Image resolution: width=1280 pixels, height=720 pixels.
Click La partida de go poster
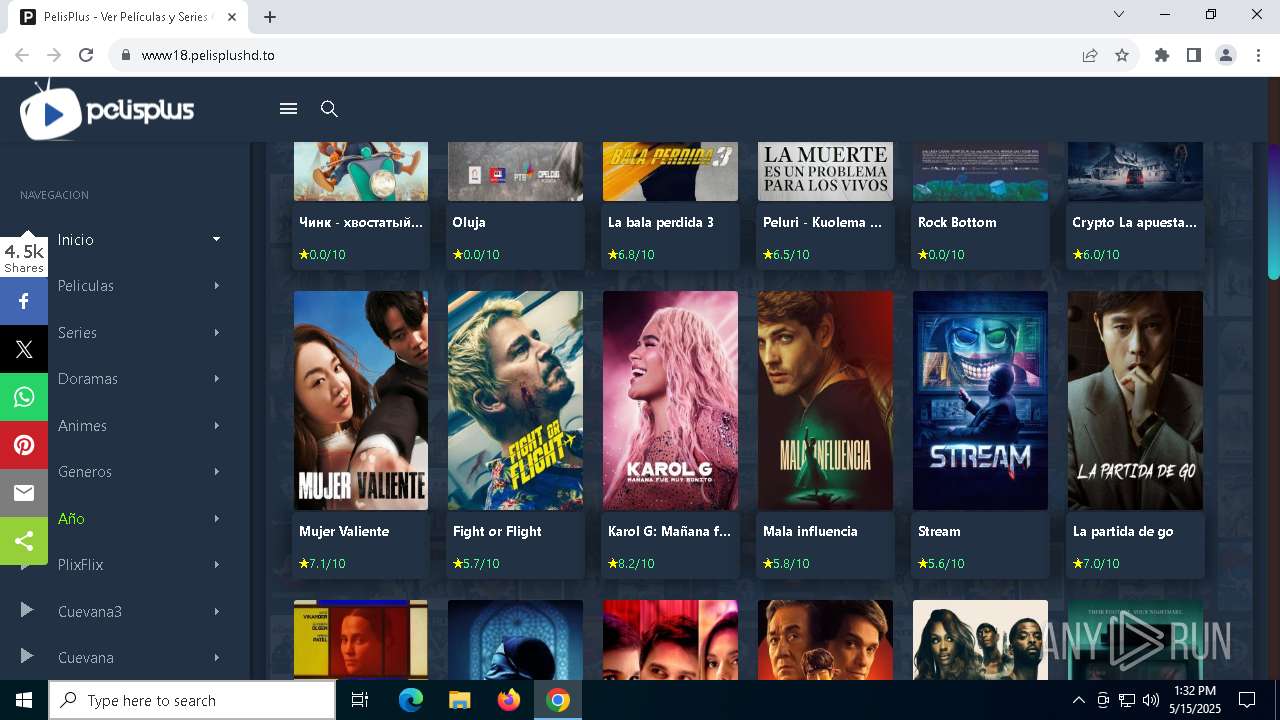coord(1135,400)
